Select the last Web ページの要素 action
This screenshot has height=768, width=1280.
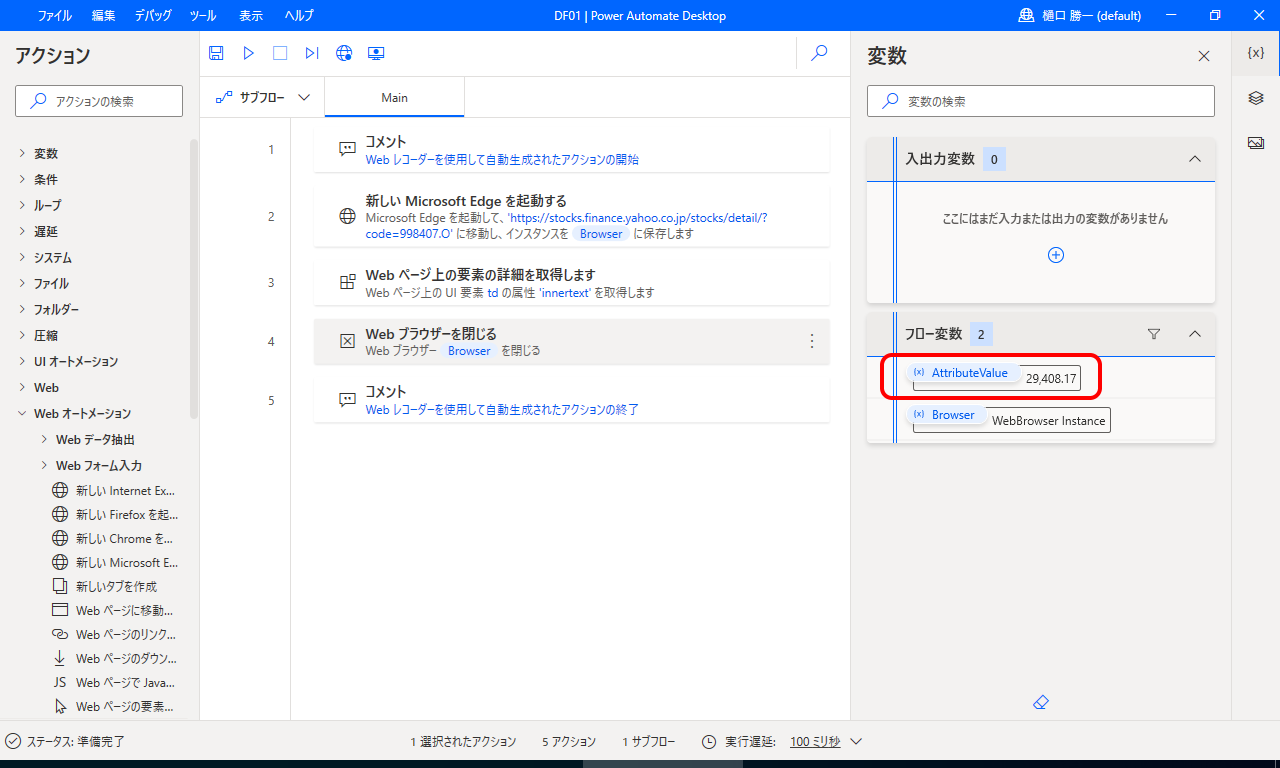pos(115,706)
